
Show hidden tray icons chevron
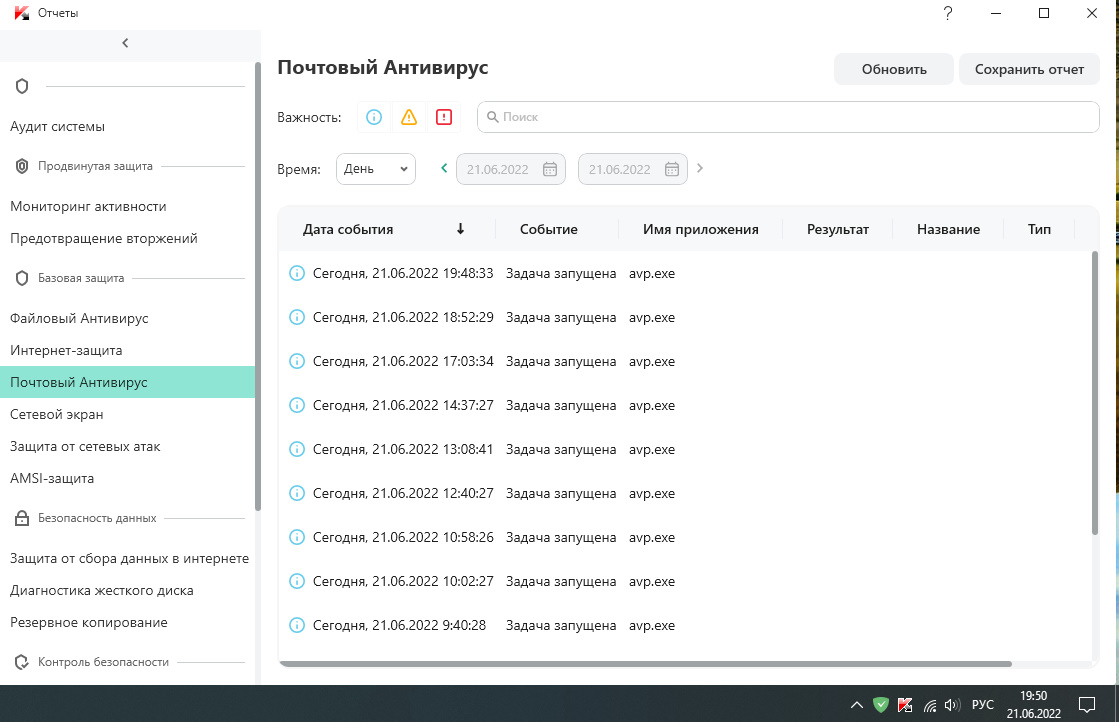tap(856, 706)
